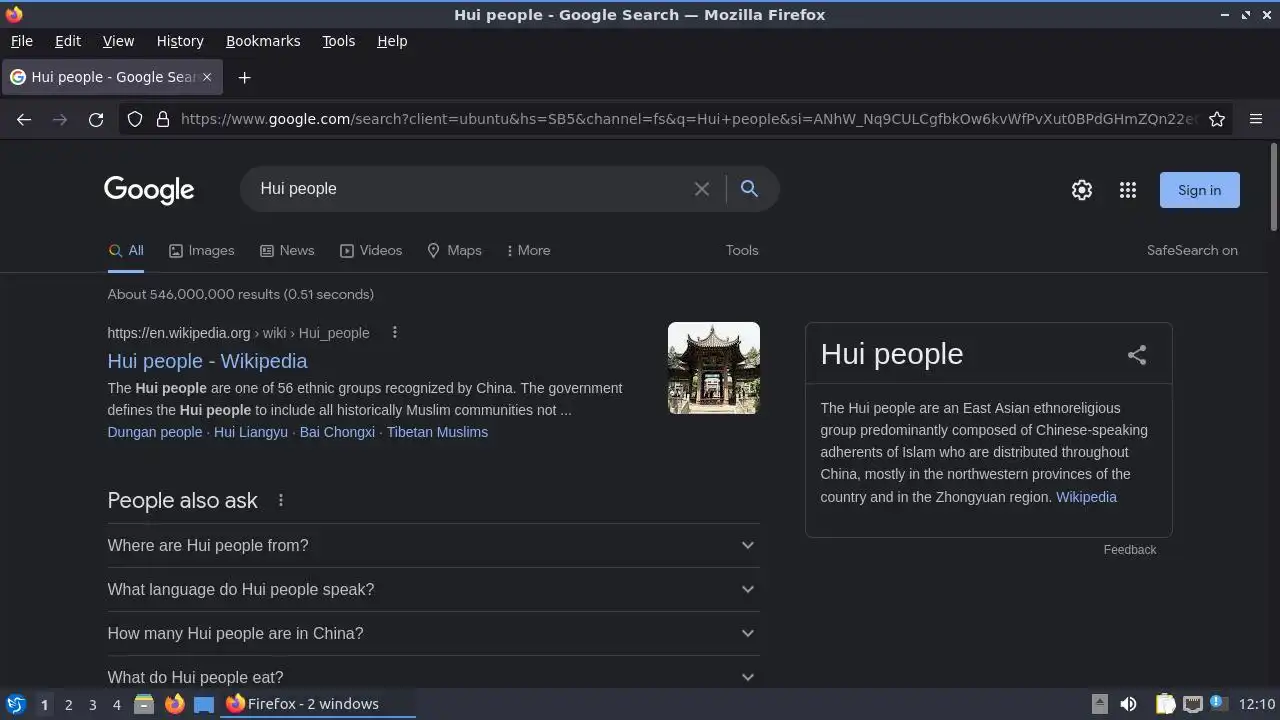
Task: Click the Google search input field
Action: pyautogui.click(x=470, y=189)
